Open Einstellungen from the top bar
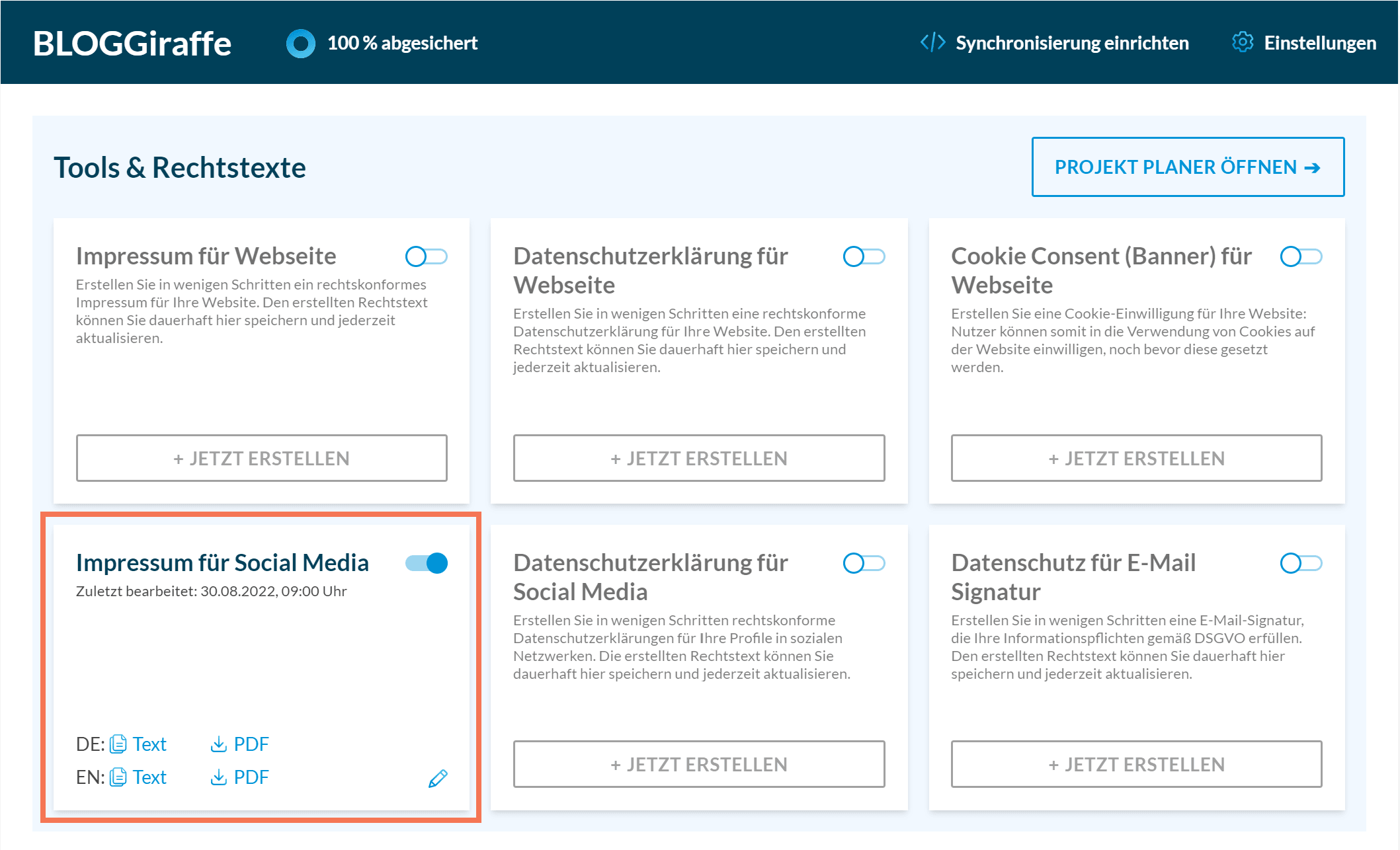 point(1319,43)
